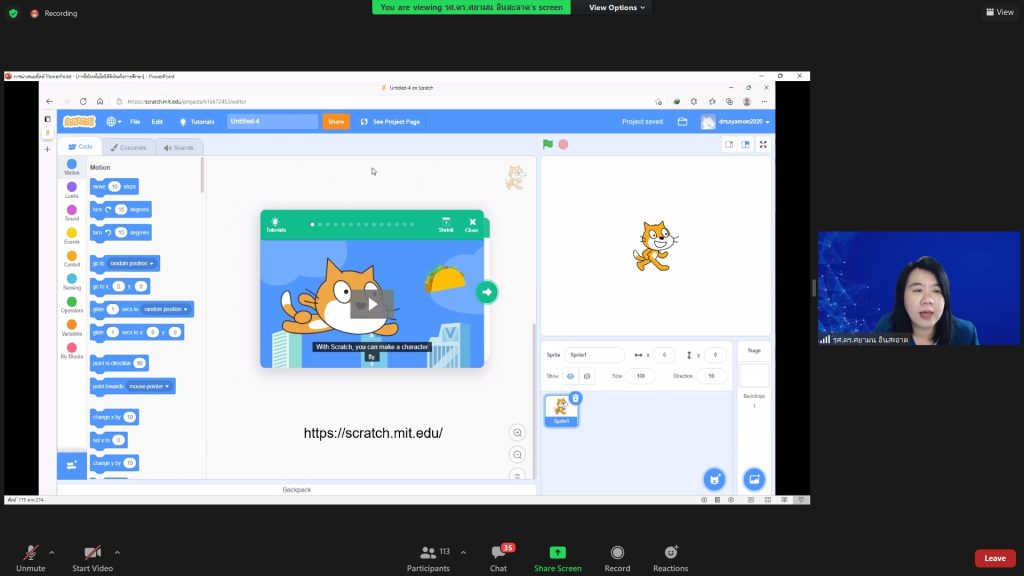Unmute the Zoom microphone
Image resolution: width=1024 pixels, height=576 pixels.
point(30,558)
